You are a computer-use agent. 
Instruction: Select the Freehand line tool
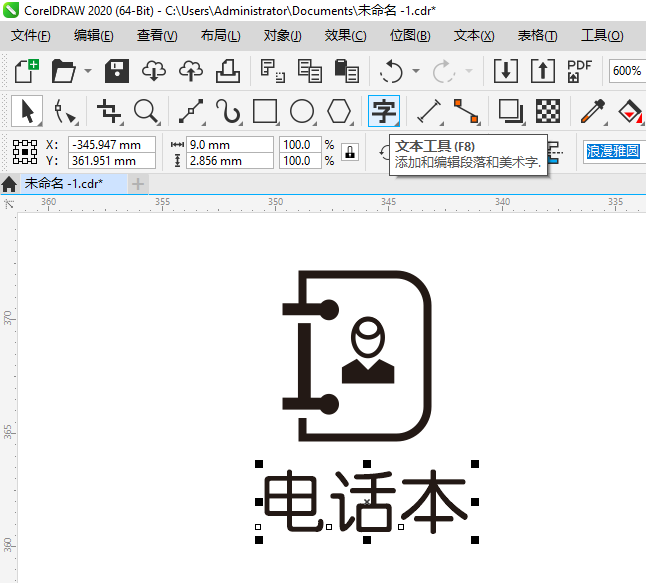[191, 111]
